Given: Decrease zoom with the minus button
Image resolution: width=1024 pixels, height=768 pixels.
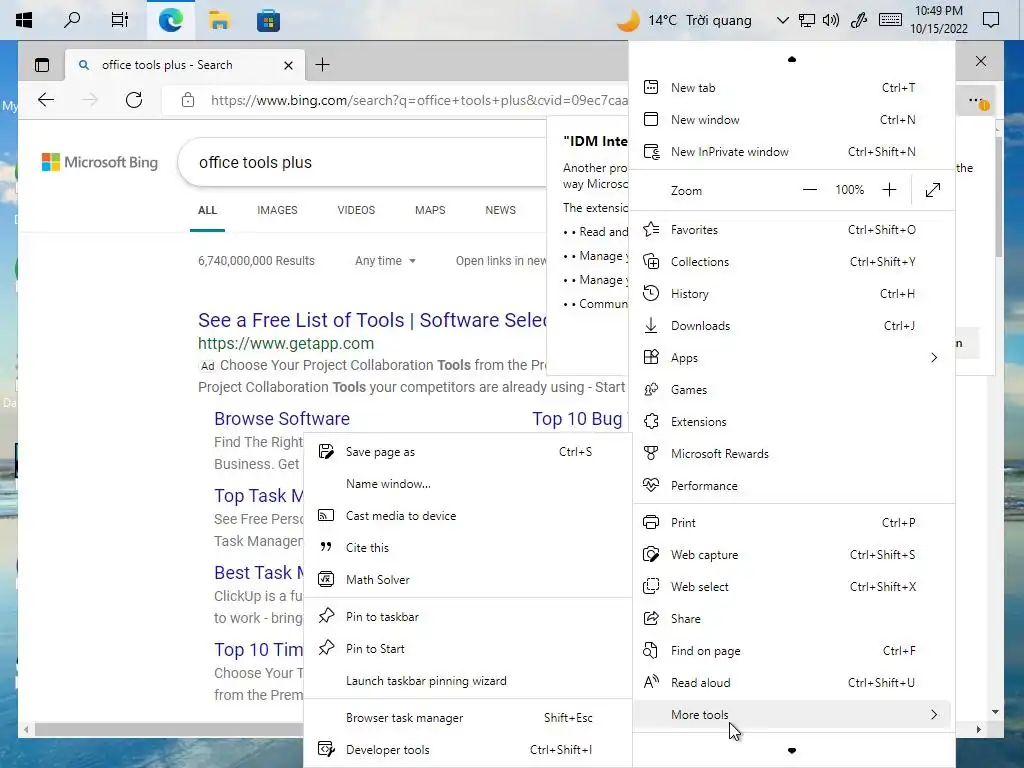Looking at the screenshot, I should [810, 190].
